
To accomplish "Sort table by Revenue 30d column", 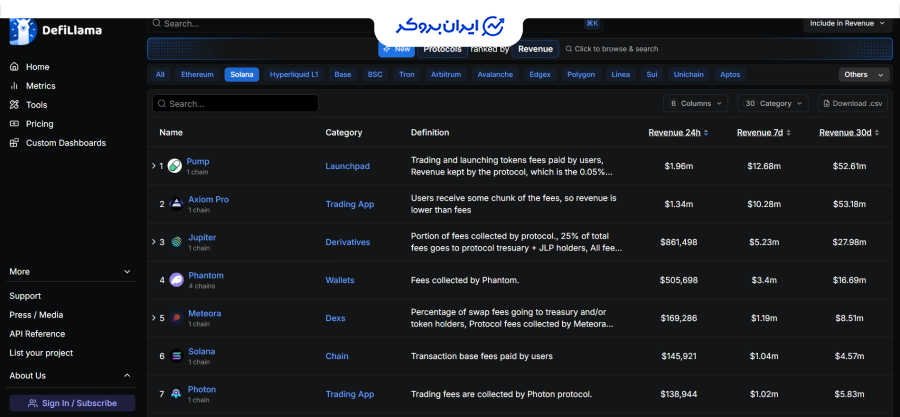I will click(851, 132).
